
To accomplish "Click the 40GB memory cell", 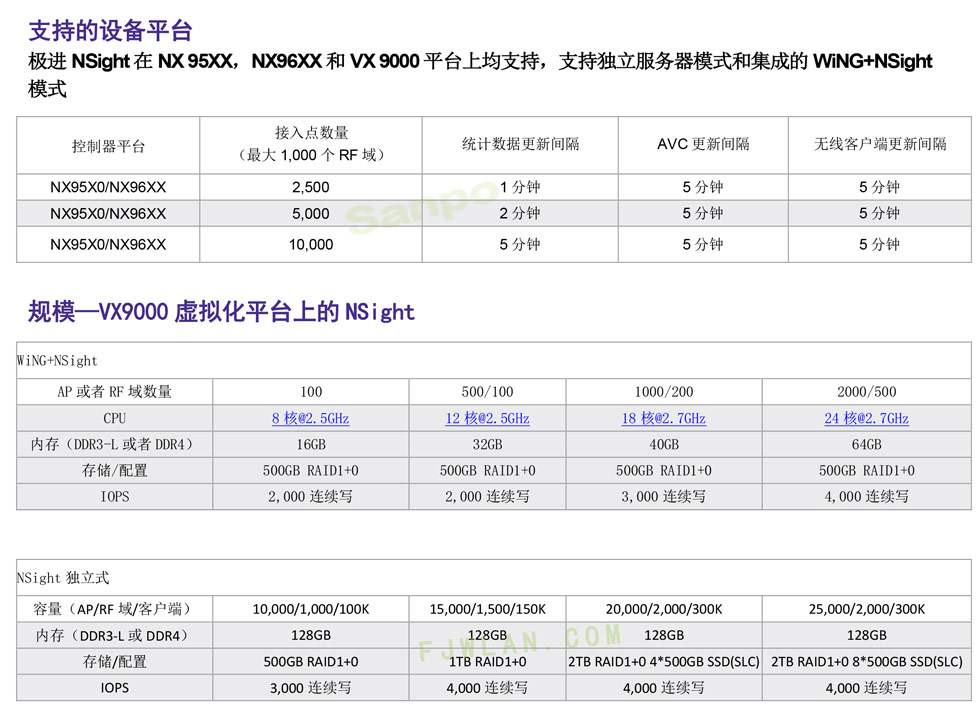I will tap(664, 444).
